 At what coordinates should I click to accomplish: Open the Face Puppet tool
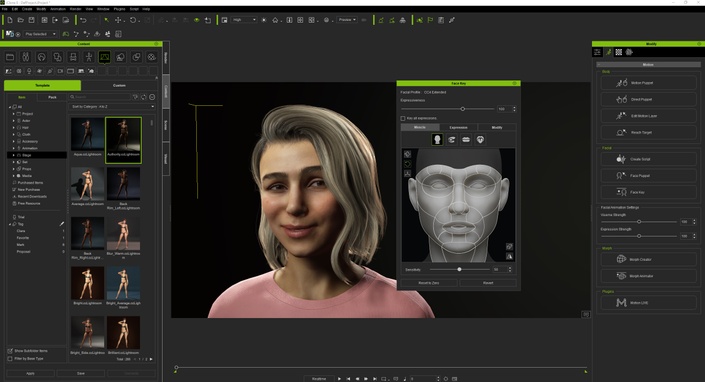648,176
